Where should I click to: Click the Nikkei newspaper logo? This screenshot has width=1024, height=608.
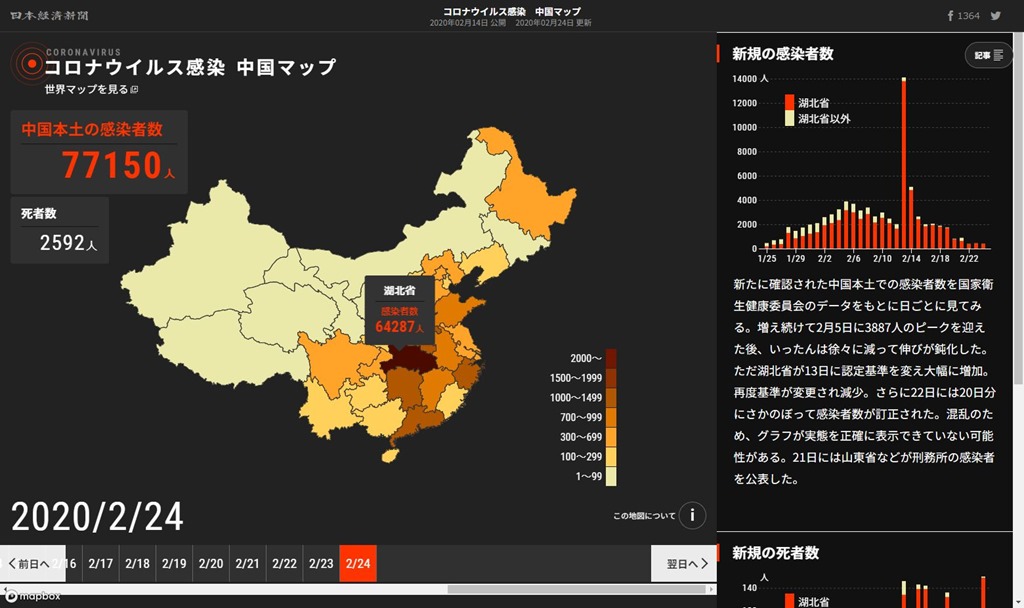[x=50, y=16]
